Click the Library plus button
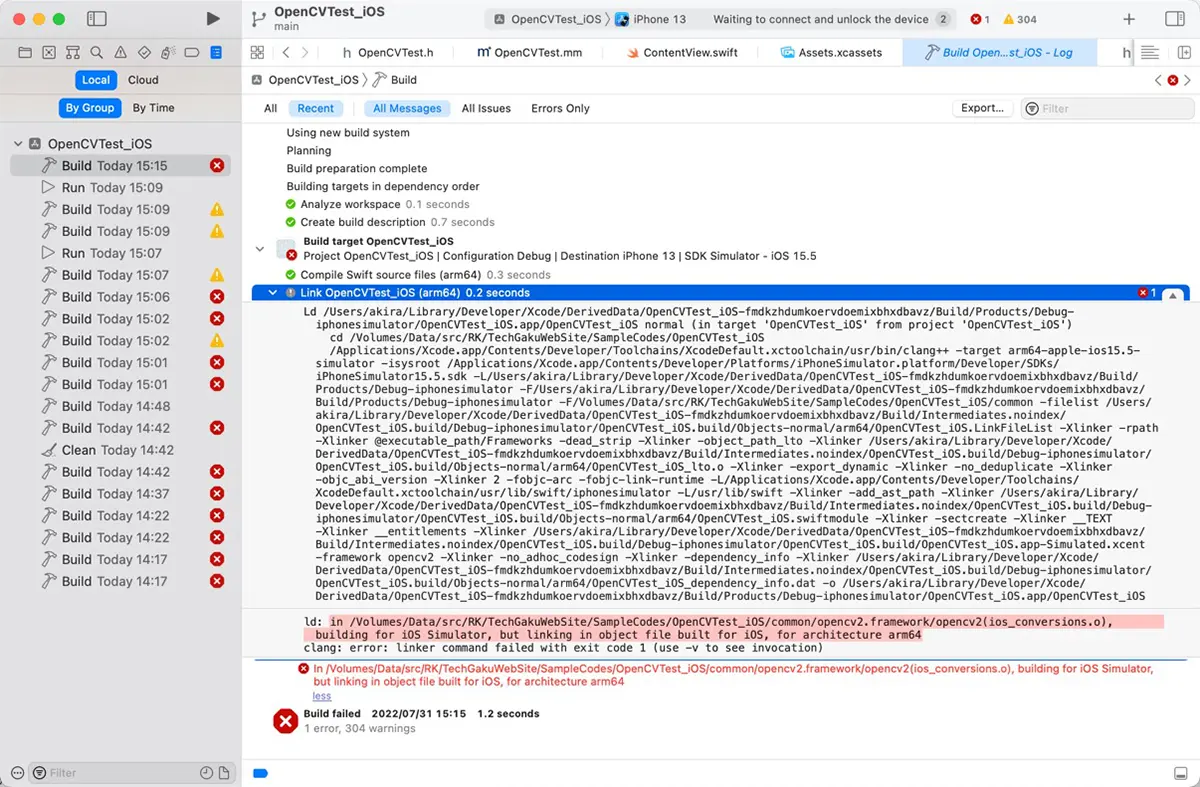 (1129, 18)
